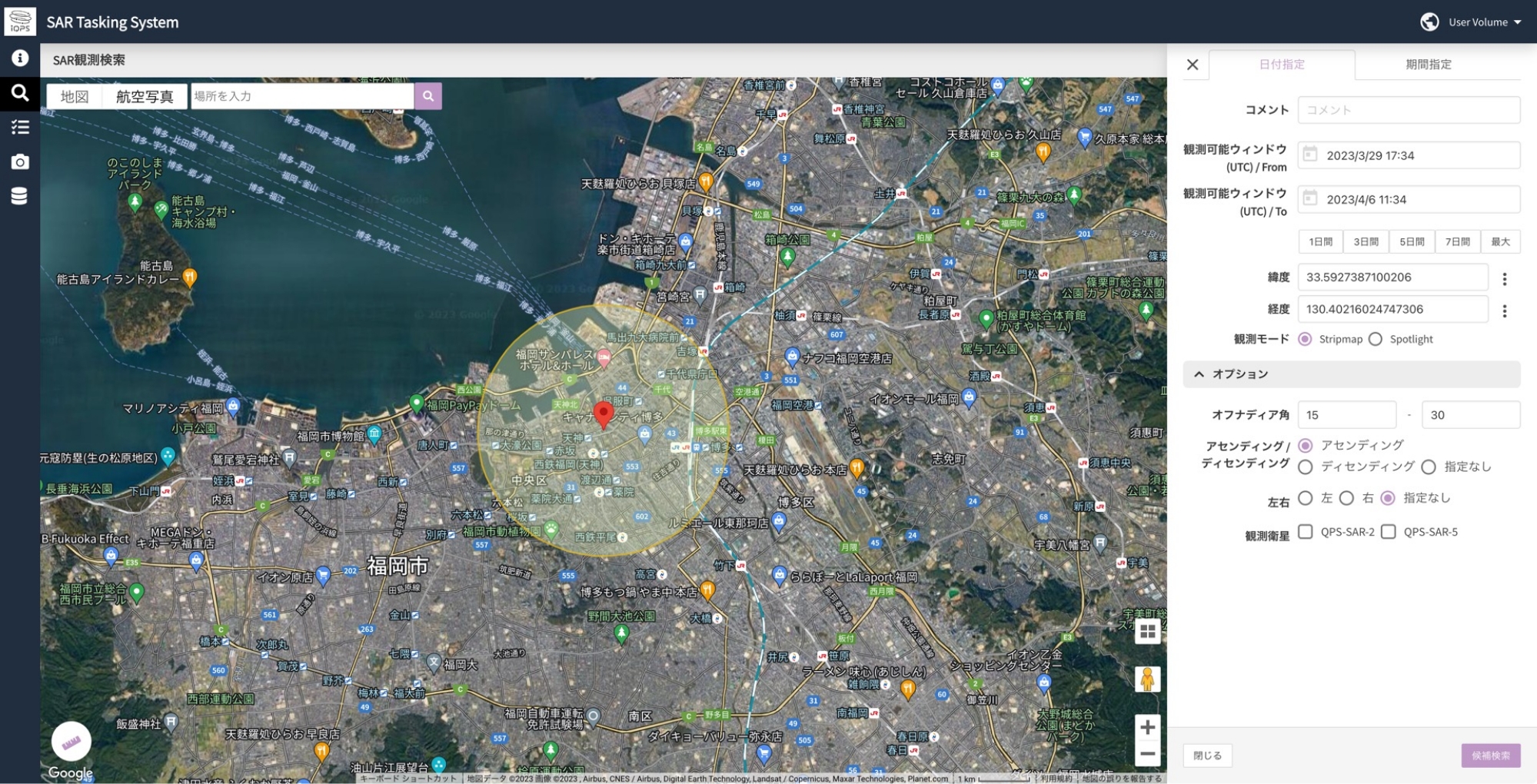The width and height of the screenshot is (1537, 784).
Task: Open the info page in sidebar
Action: coord(20,58)
